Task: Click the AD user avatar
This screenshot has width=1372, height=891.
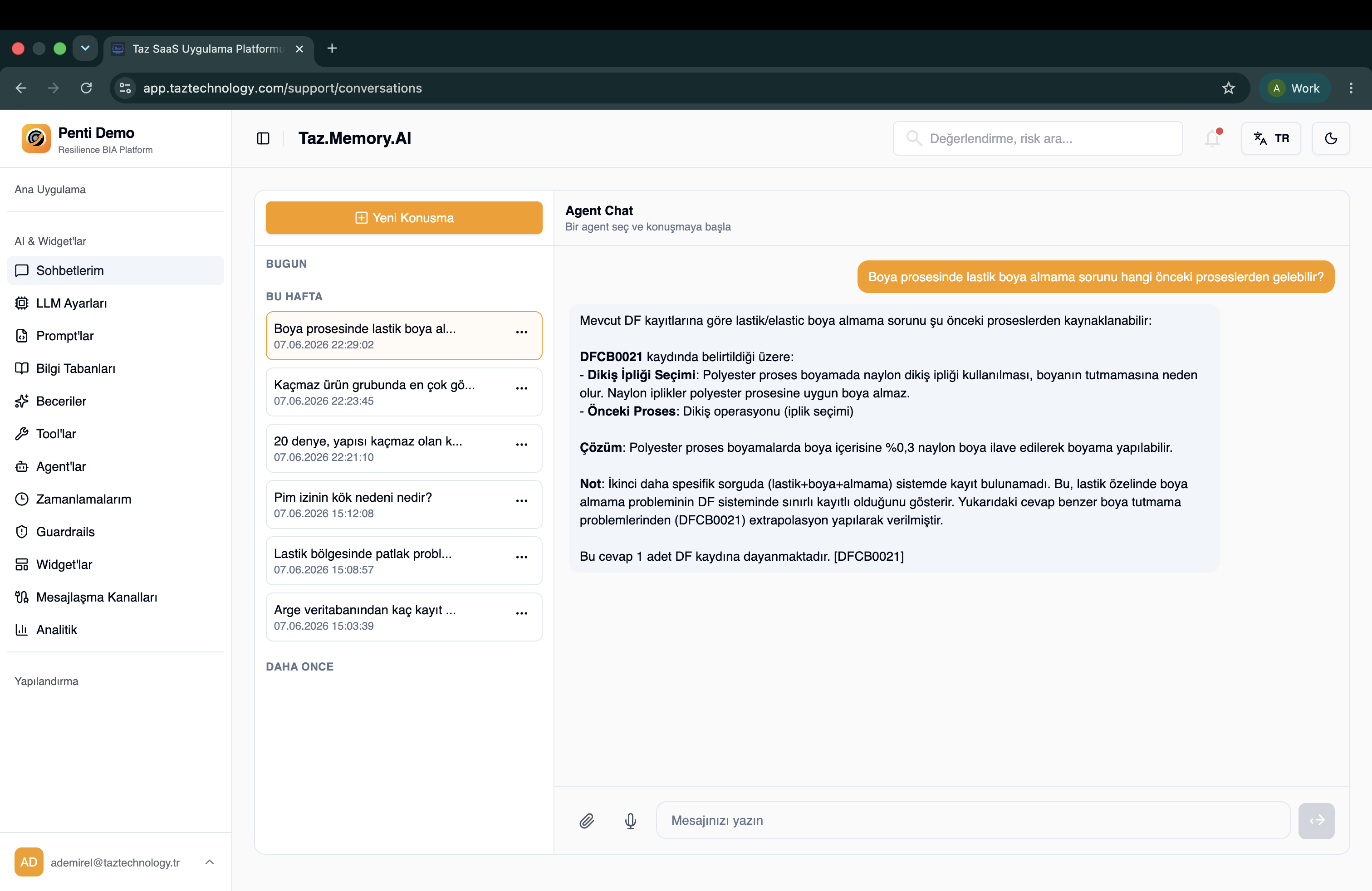Action: [29, 862]
